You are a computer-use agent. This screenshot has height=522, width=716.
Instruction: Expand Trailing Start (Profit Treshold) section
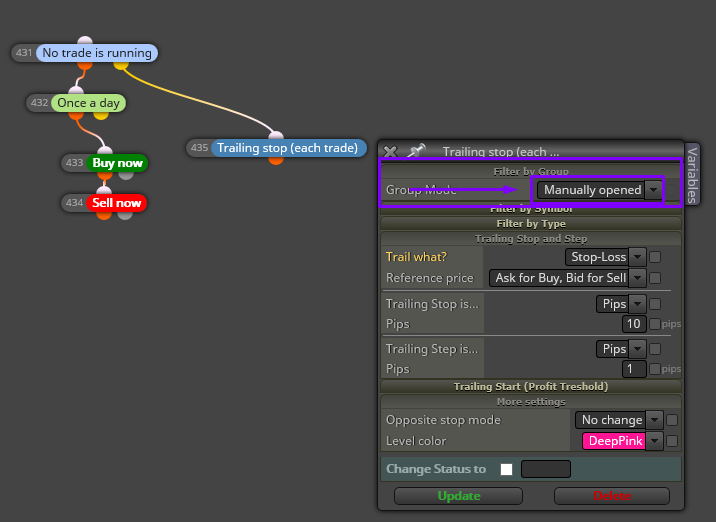[x=531, y=387]
